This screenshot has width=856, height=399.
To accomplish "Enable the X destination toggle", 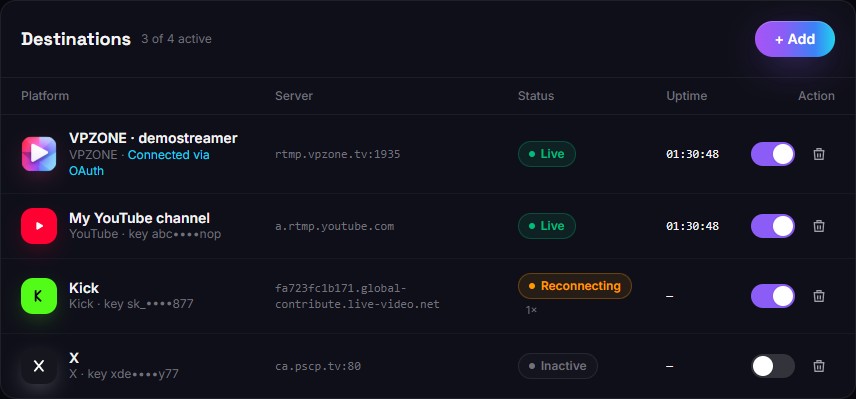I will coord(772,366).
